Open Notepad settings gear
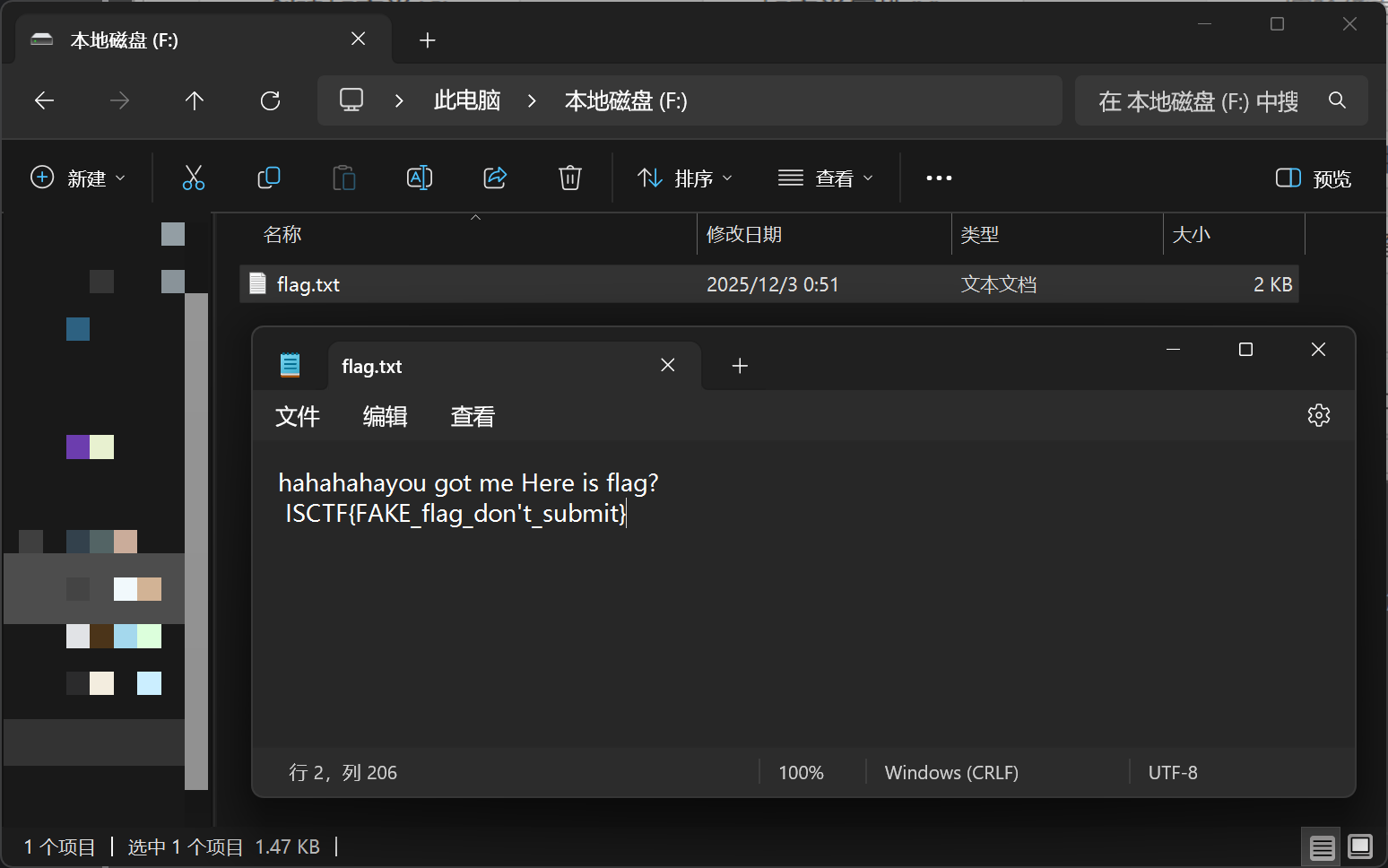 tap(1318, 415)
